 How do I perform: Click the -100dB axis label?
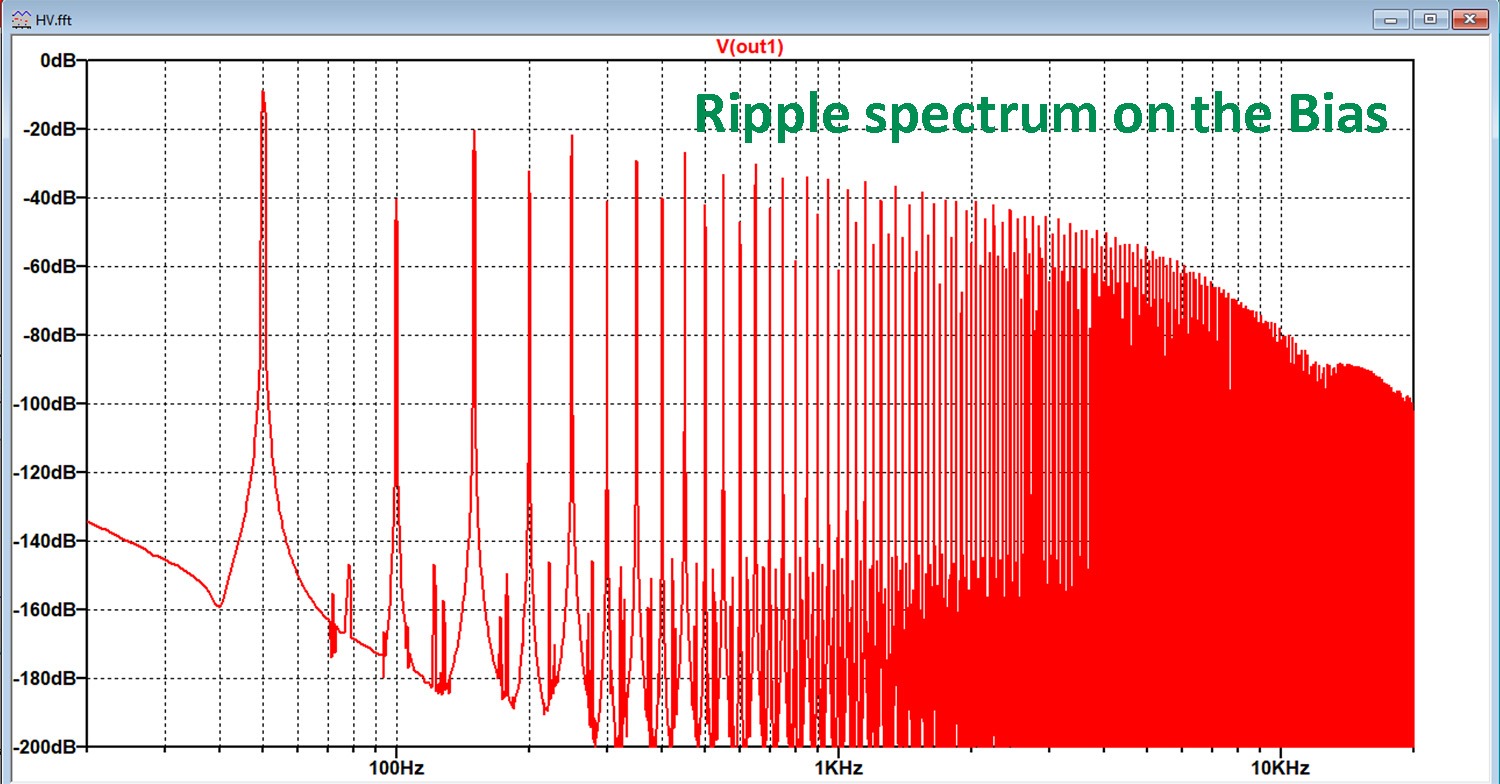point(43,403)
